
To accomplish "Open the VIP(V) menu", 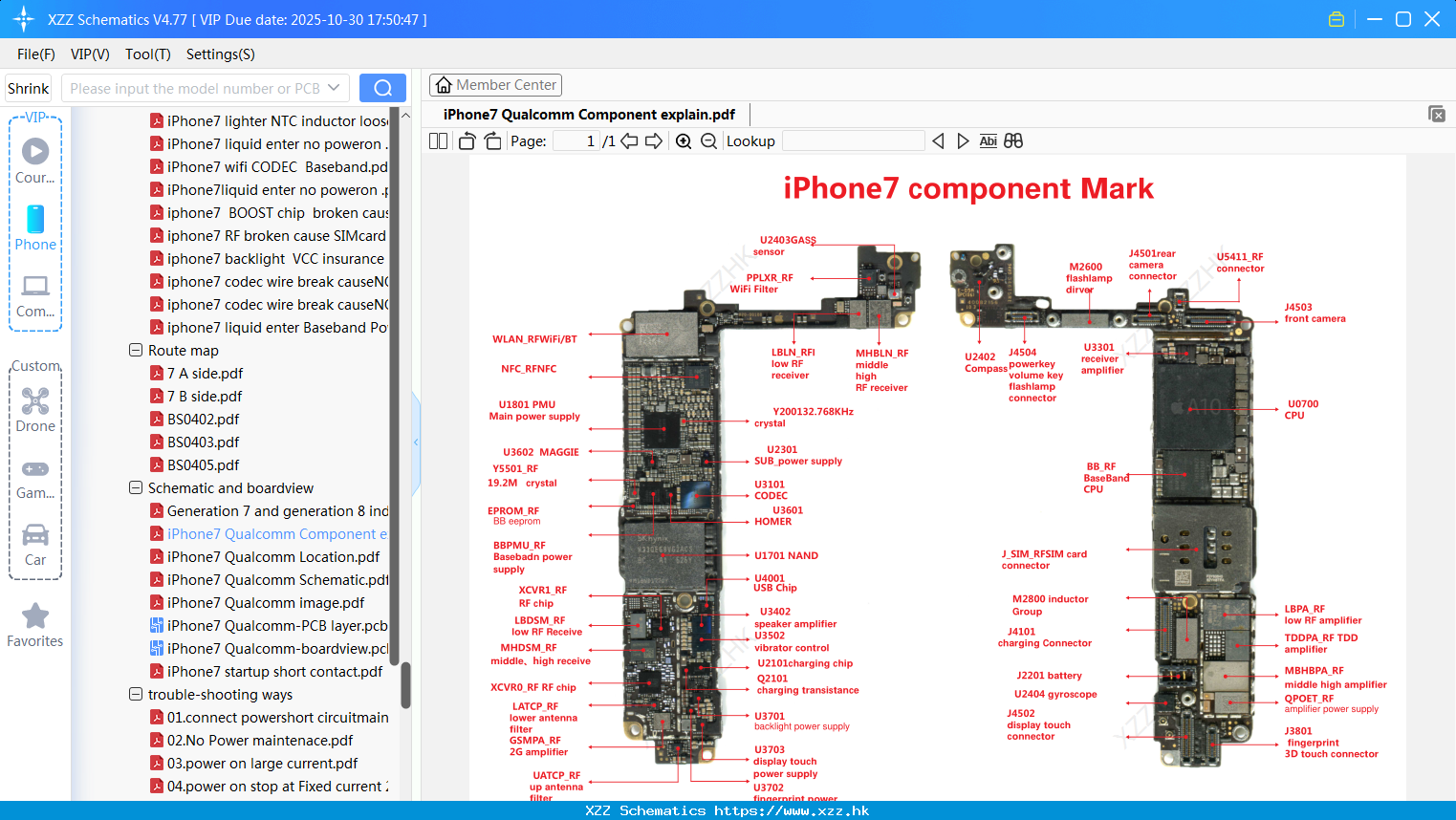I will 90,54.
